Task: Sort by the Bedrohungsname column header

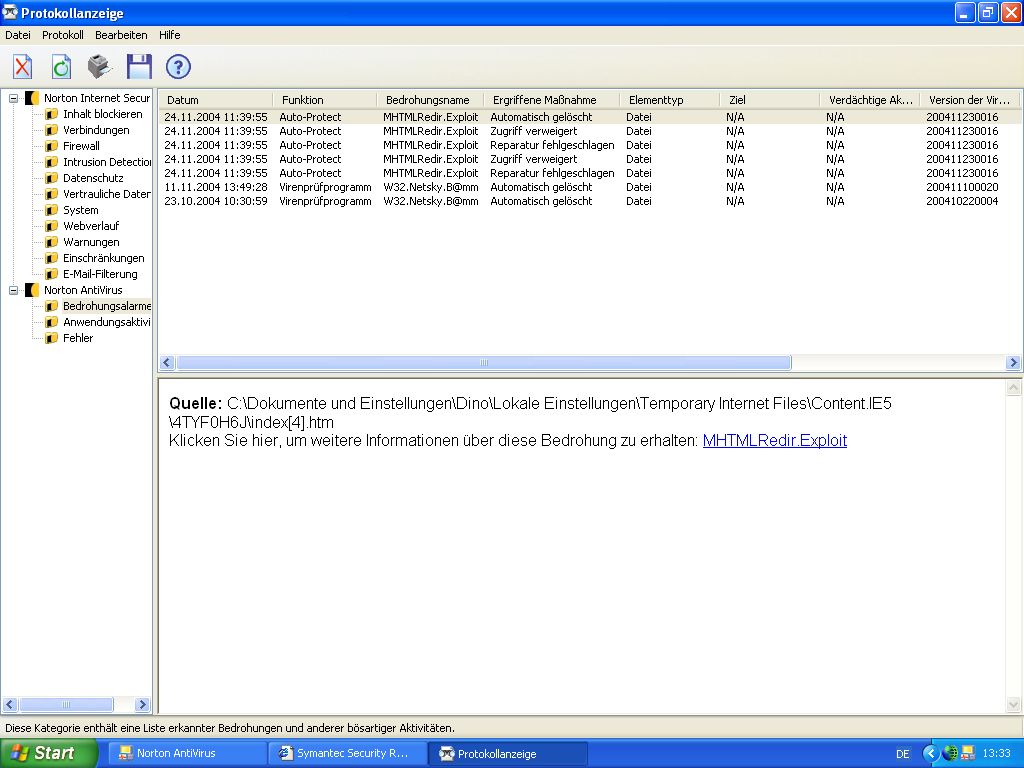Action: [x=430, y=100]
